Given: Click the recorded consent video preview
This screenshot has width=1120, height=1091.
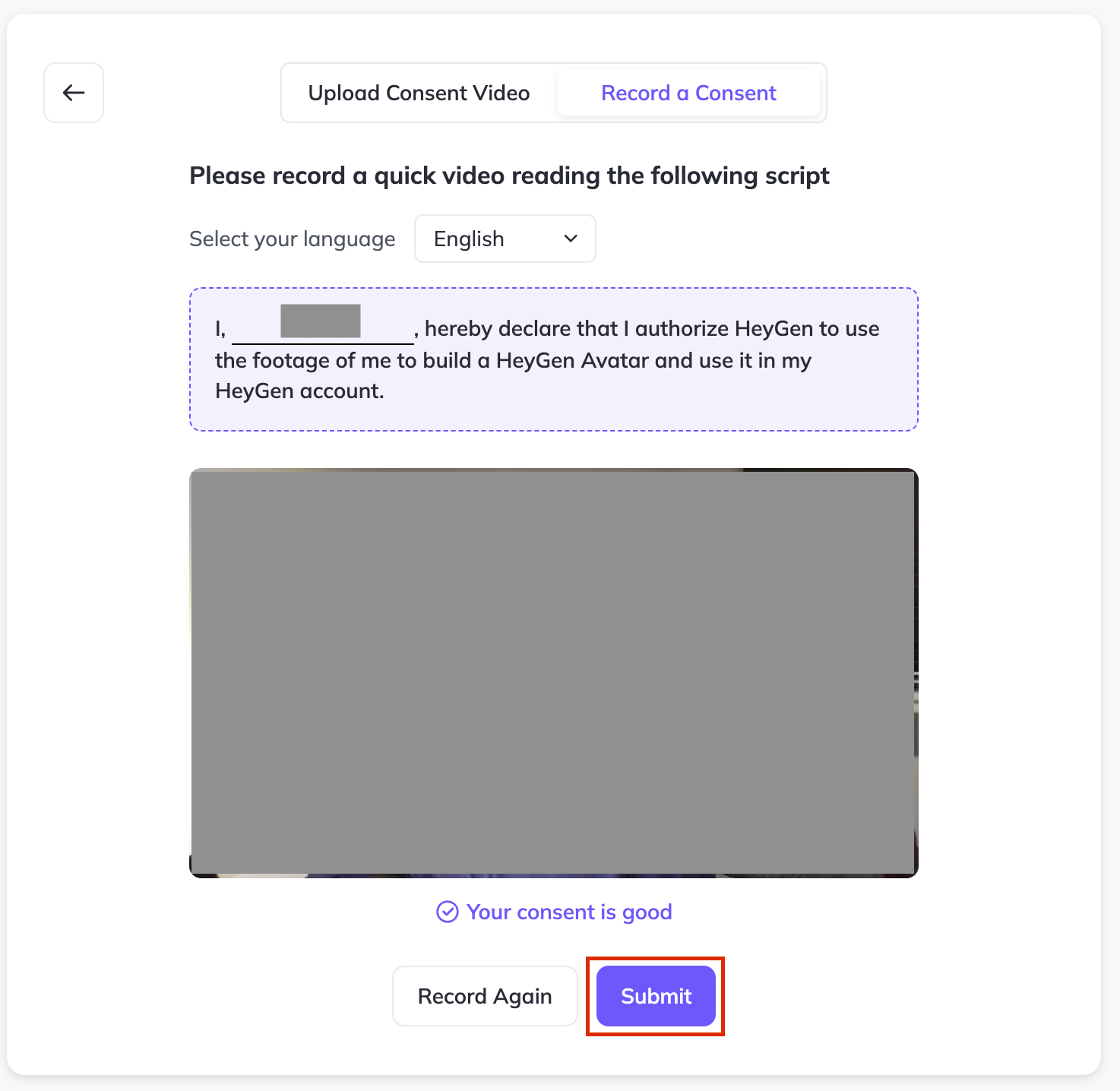Looking at the screenshot, I should pos(553,672).
